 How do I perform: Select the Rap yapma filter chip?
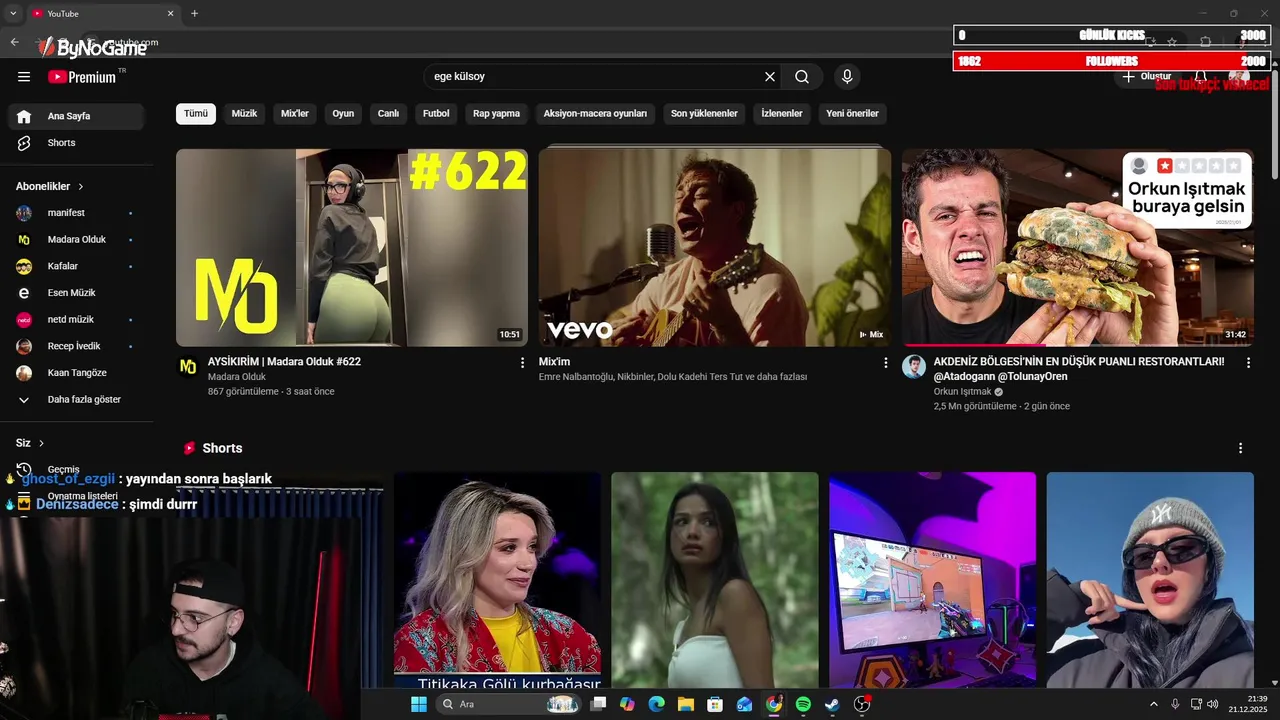click(x=496, y=114)
